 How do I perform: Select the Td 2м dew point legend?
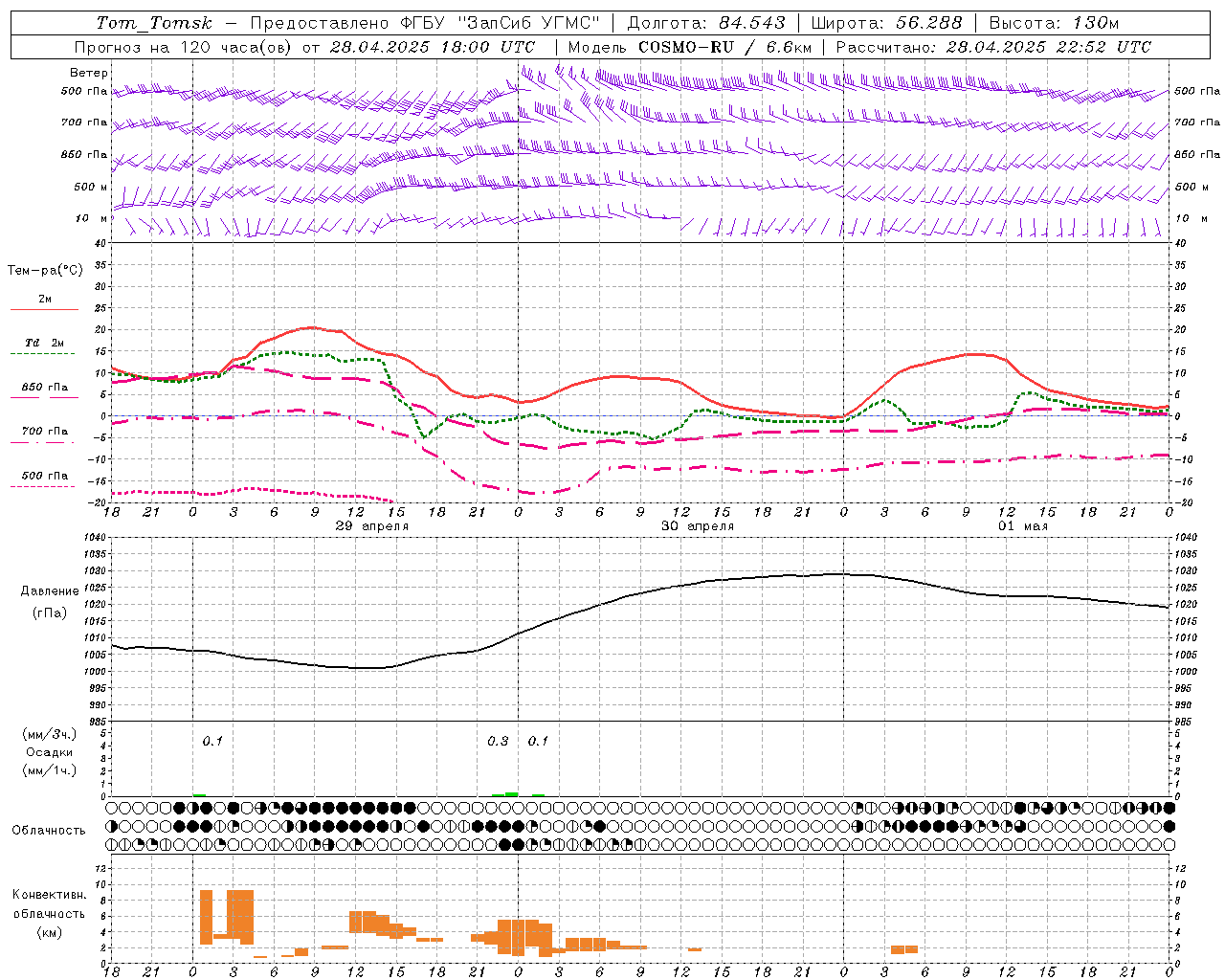click(x=44, y=346)
